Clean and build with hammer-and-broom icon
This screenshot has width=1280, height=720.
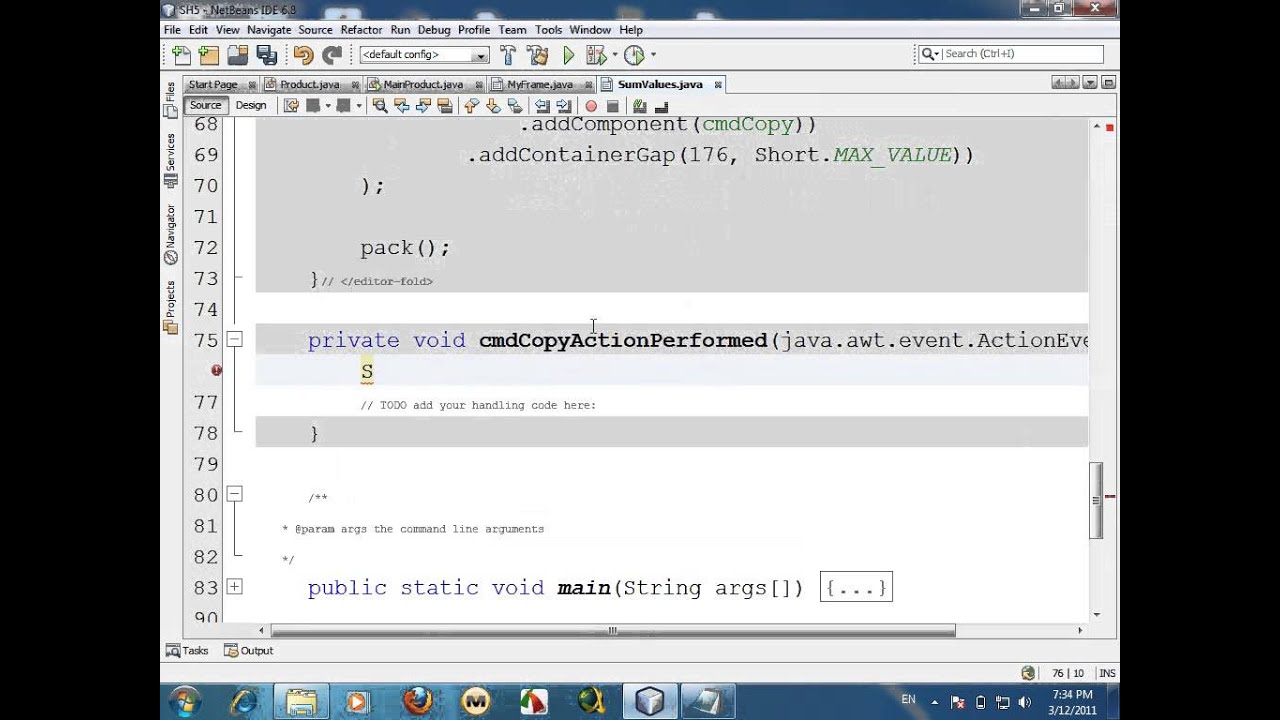537,55
